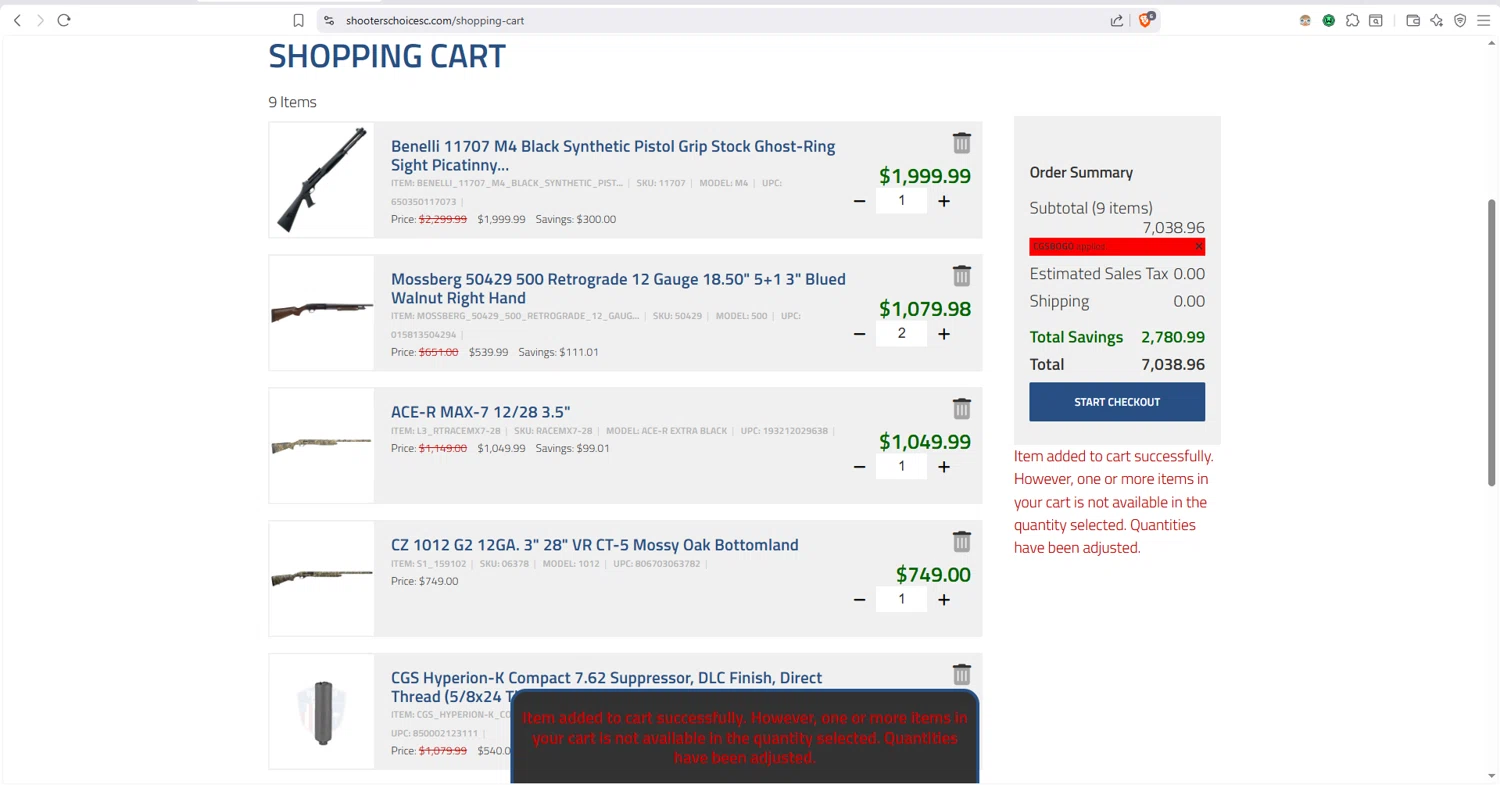Click the dark quantity-adjusted notification popup
The height and width of the screenshot is (785, 1500).
coord(745,737)
